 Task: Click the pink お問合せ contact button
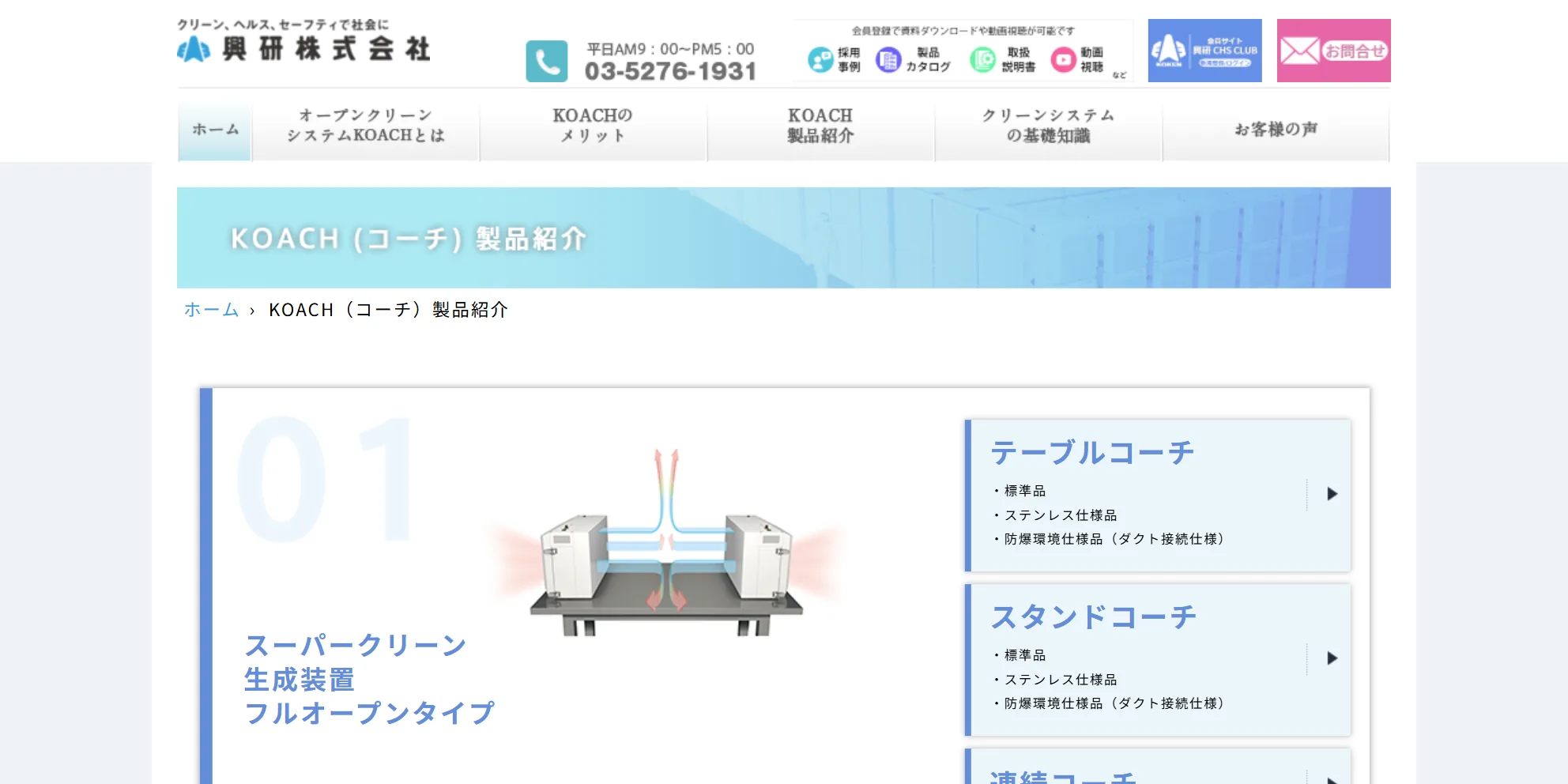point(1333,51)
